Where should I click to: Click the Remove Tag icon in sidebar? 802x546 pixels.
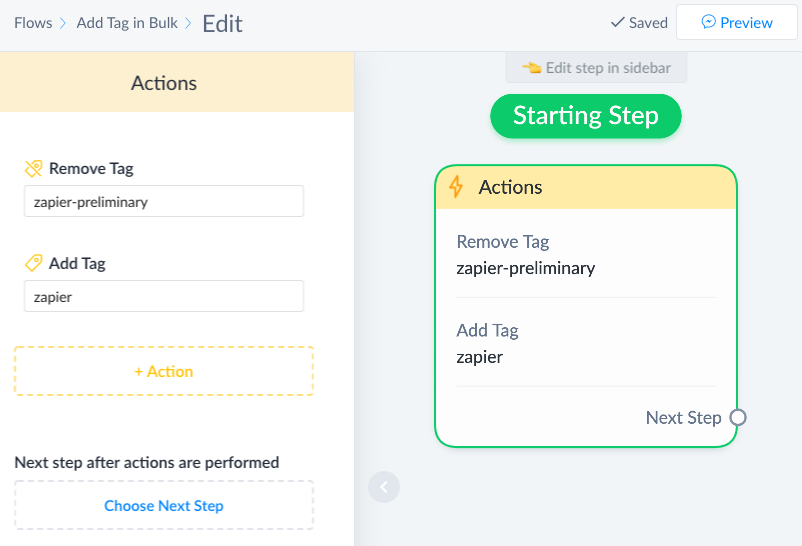point(34,169)
